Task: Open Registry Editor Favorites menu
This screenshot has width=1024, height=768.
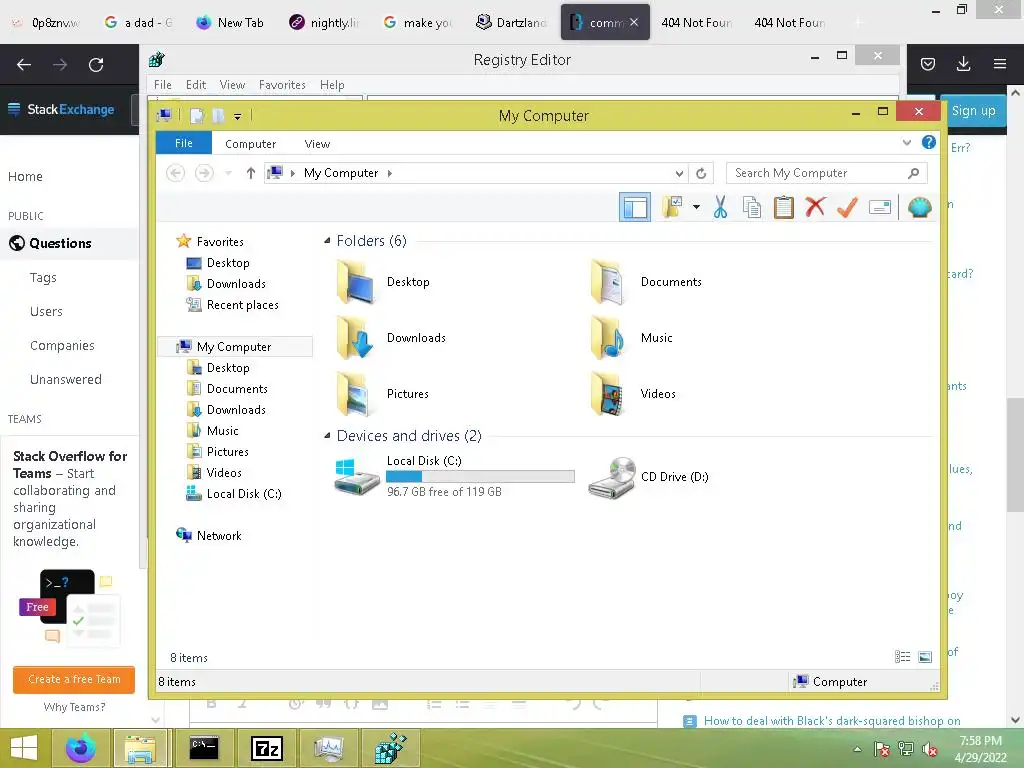Action: point(282,85)
